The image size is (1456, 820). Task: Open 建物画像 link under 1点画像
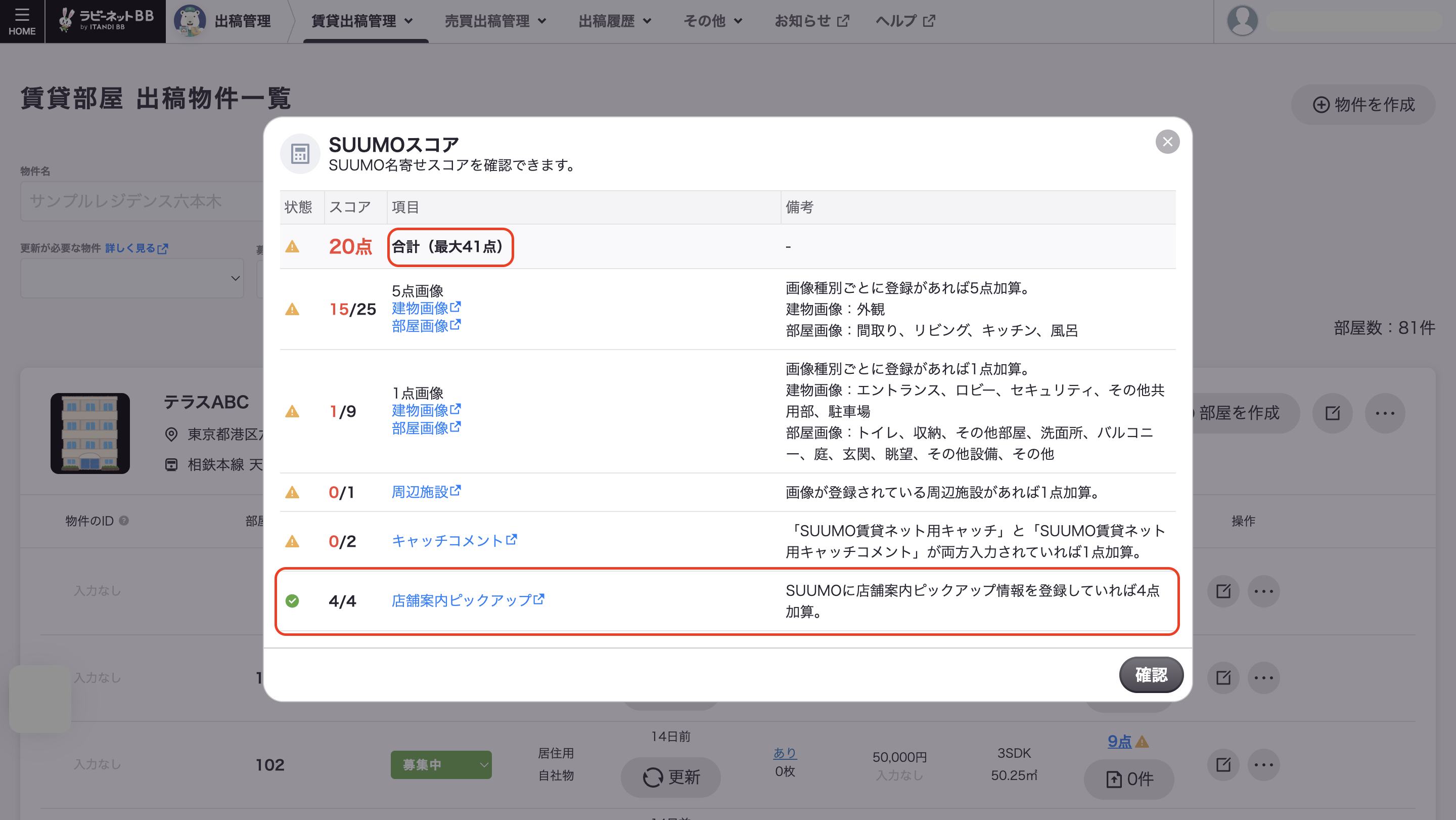426,410
